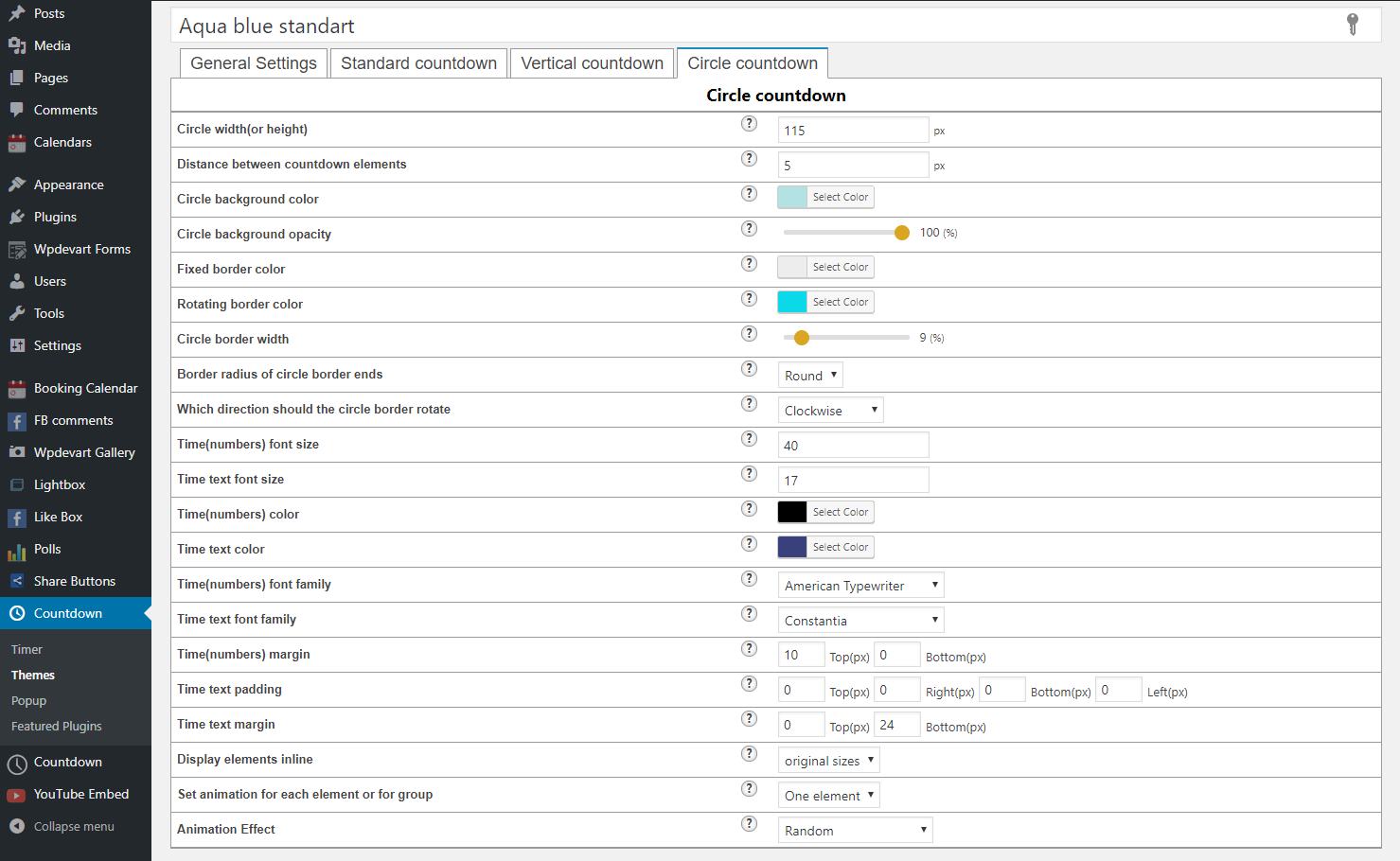Click Select Color for Rotating border color
This screenshot has width=1400, height=861.
click(x=841, y=302)
